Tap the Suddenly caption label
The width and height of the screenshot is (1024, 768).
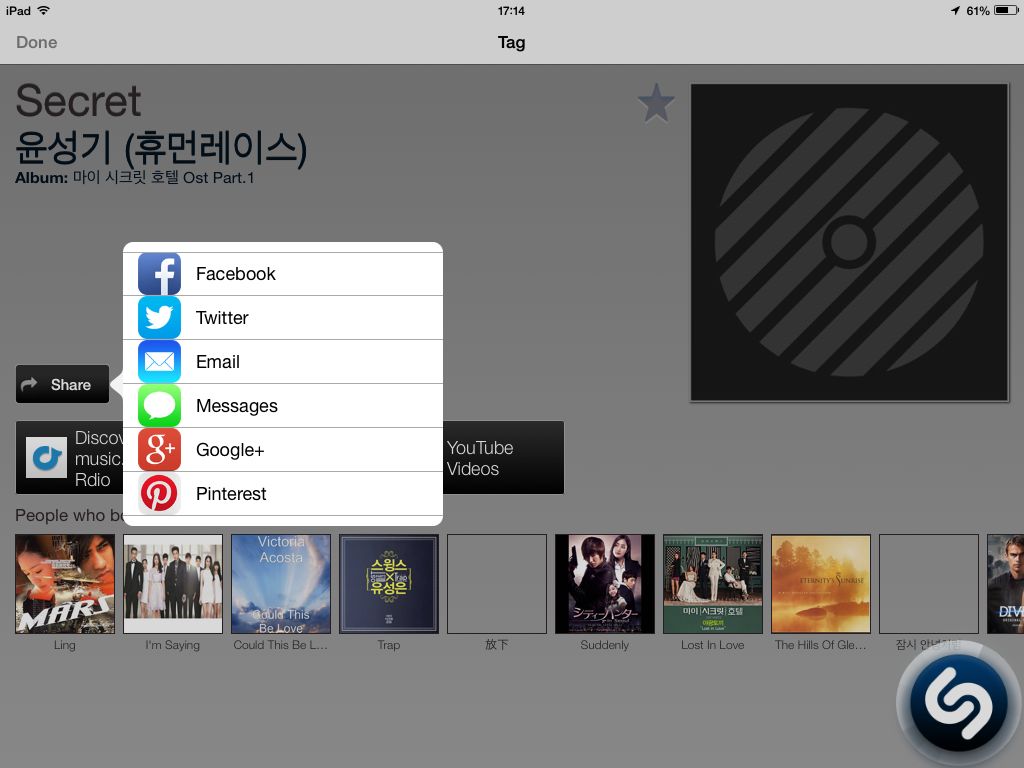coord(605,645)
